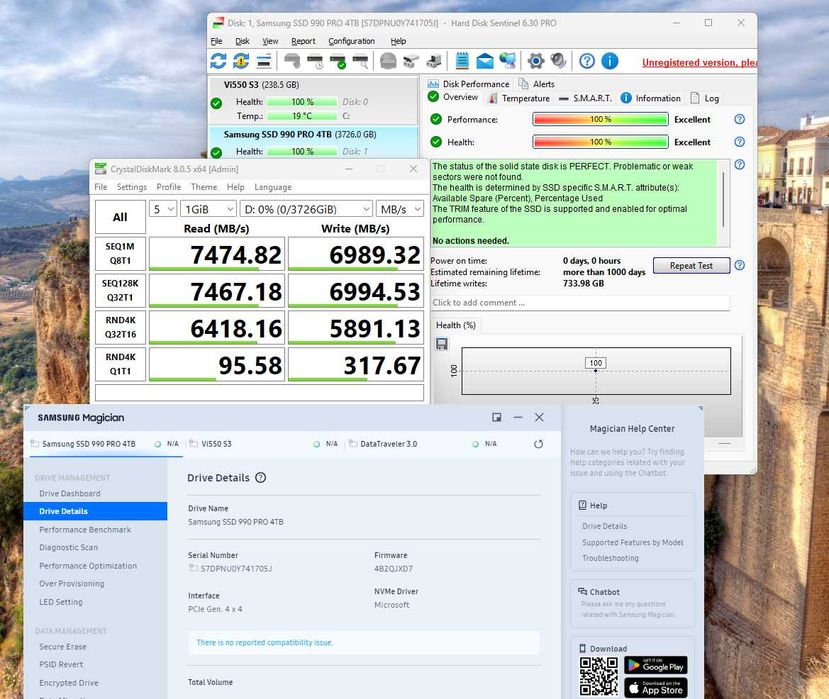Run all benchmarks with the All button
This screenshot has width=829, height=699.
tap(120, 217)
